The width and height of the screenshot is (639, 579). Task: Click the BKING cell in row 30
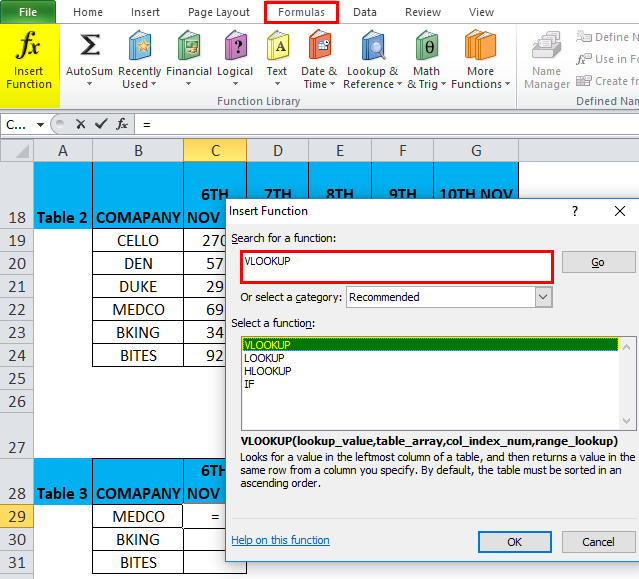[x=138, y=539]
